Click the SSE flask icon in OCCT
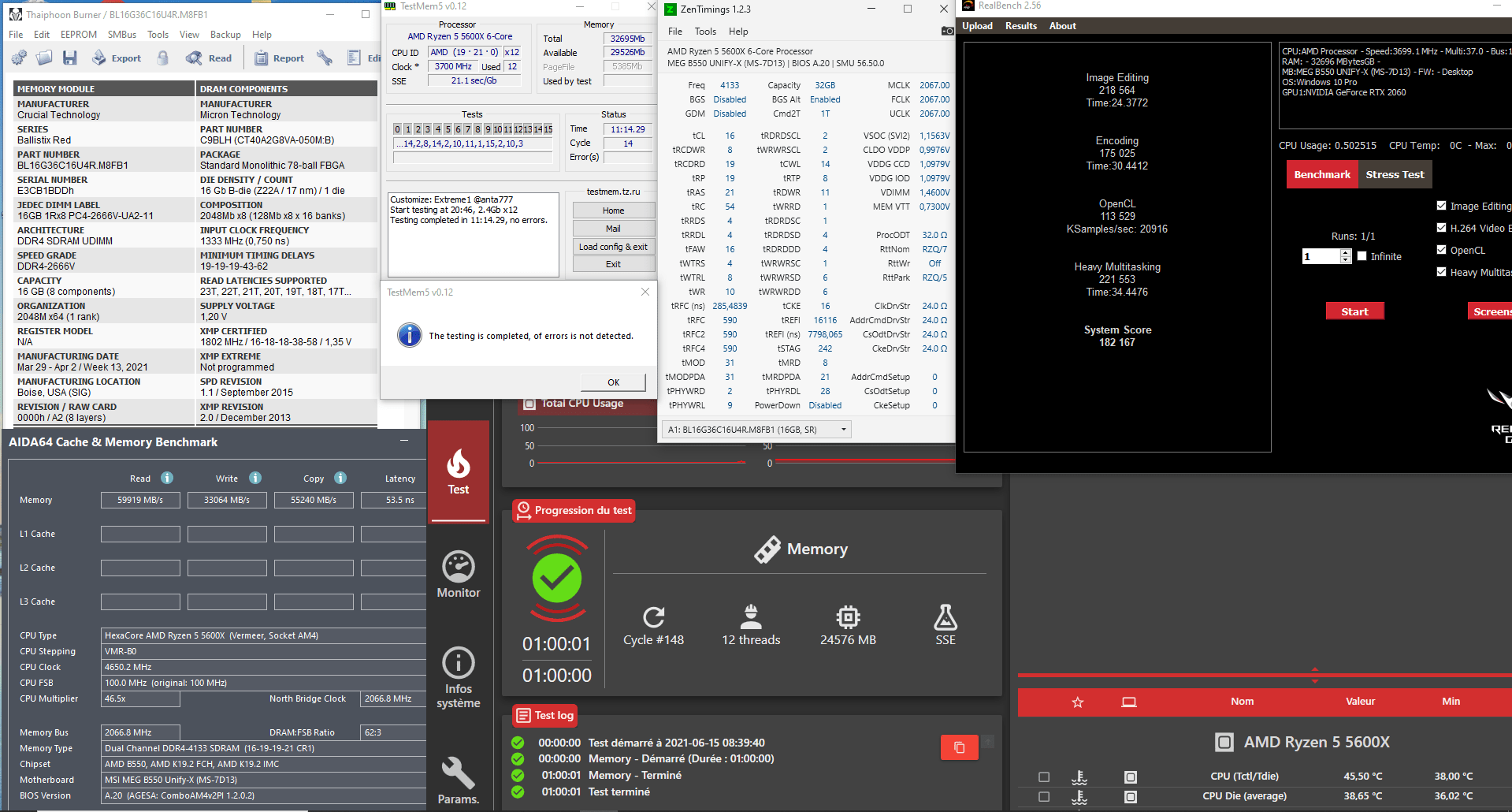This screenshot has width=1512, height=812. (x=945, y=616)
